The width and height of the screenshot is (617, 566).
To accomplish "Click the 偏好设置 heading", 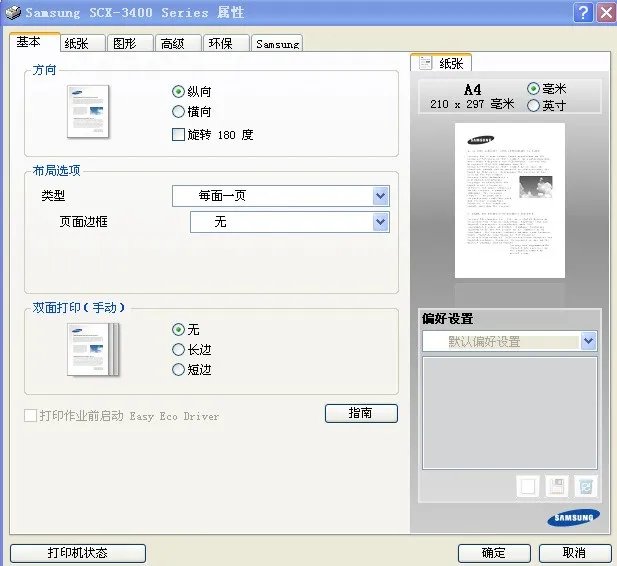I will (x=447, y=318).
